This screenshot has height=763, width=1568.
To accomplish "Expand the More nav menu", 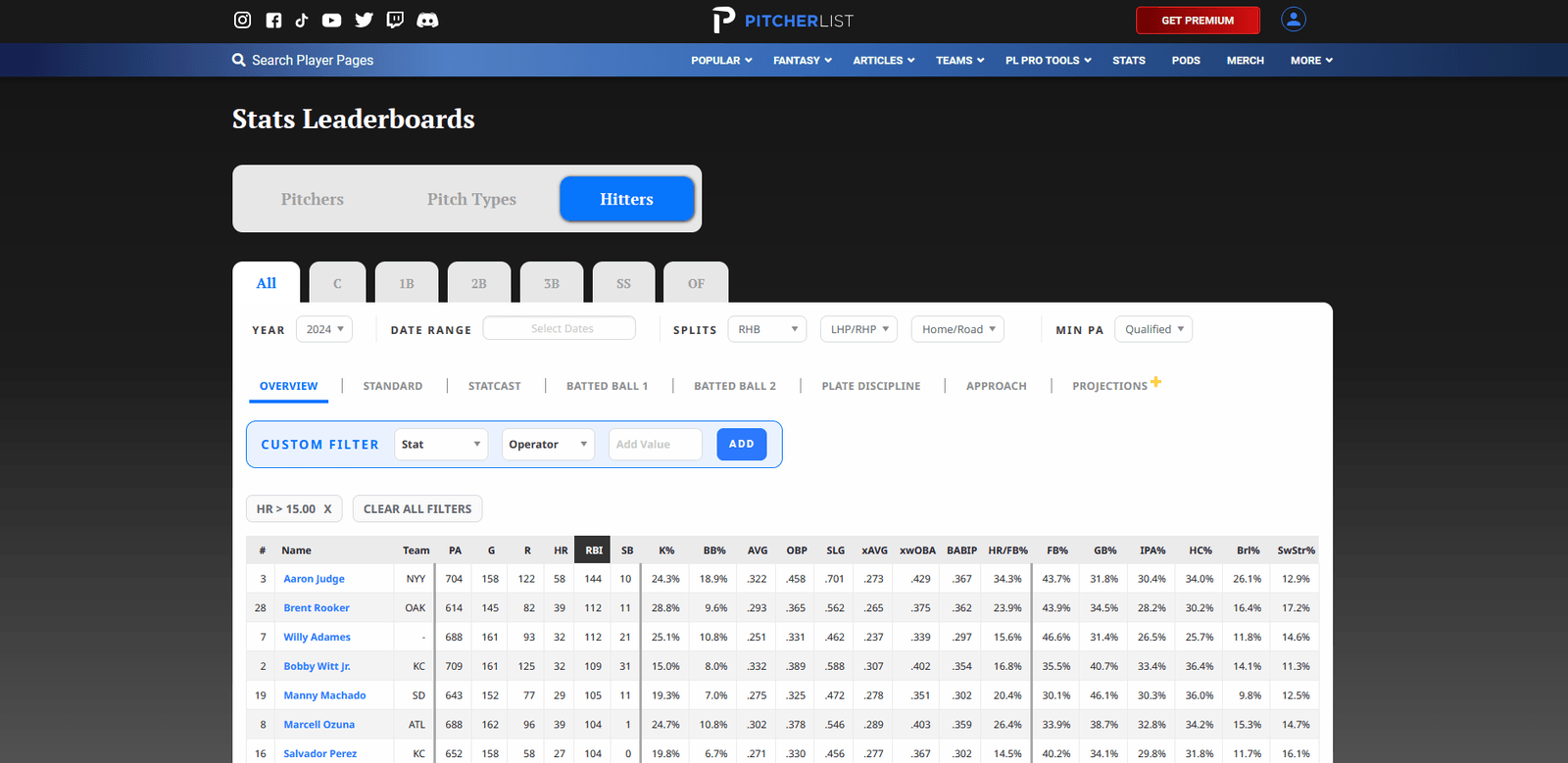I will pyautogui.click(x=1311, y=60).
